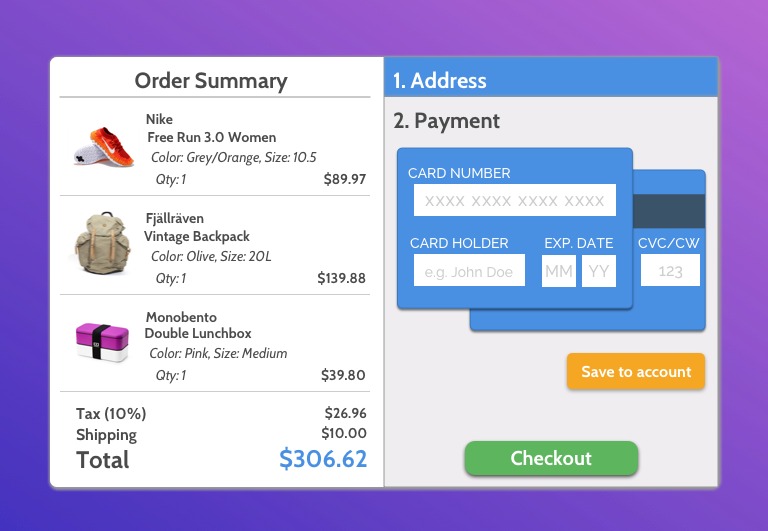Click the dark magnetic stripe on card back
Screen dimensions: 768x531
click(669, 211)
